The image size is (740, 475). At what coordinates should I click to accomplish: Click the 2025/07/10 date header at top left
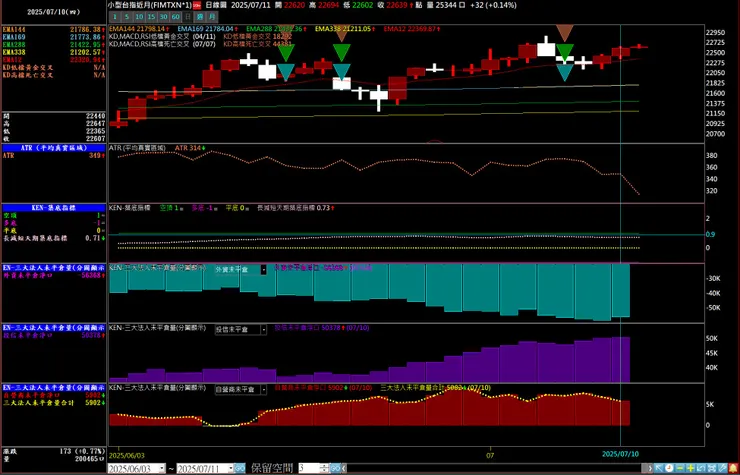tap(54, 12)
